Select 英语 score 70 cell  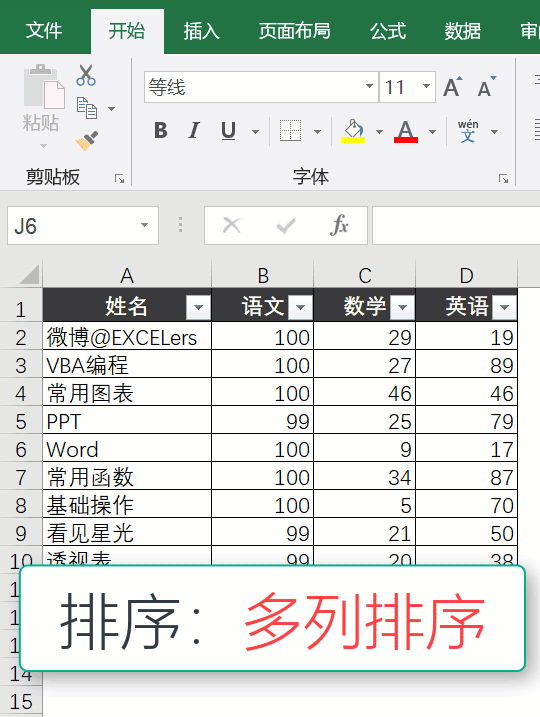point(466,505)
